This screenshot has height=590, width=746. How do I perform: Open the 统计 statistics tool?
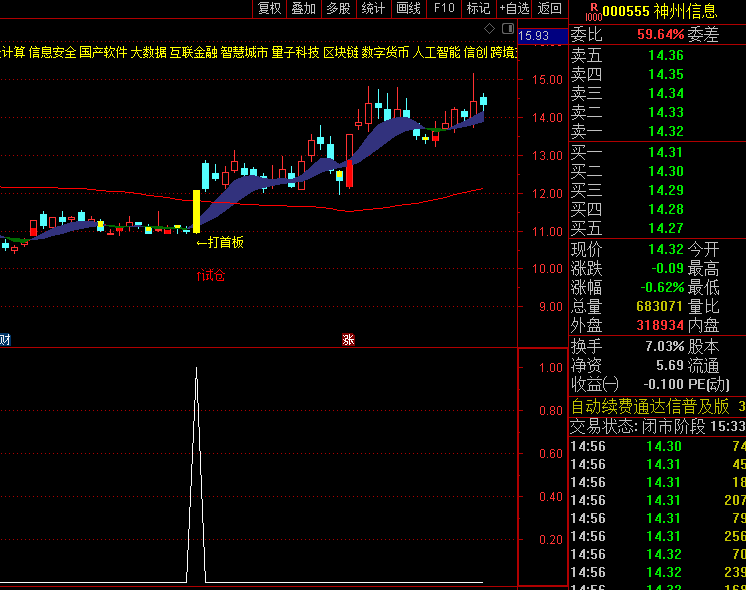373,9
